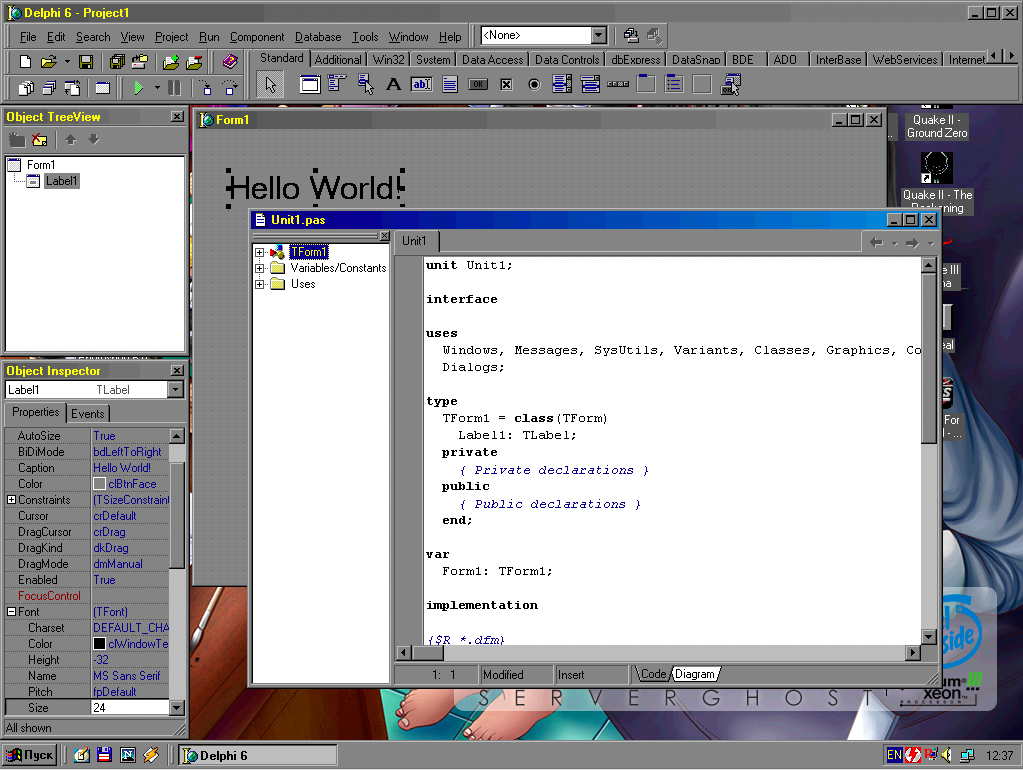This screenshot has width=1023, height=770.
Task: Switch to the Events tab in Object Inspector
Action: tap(88, 413)
